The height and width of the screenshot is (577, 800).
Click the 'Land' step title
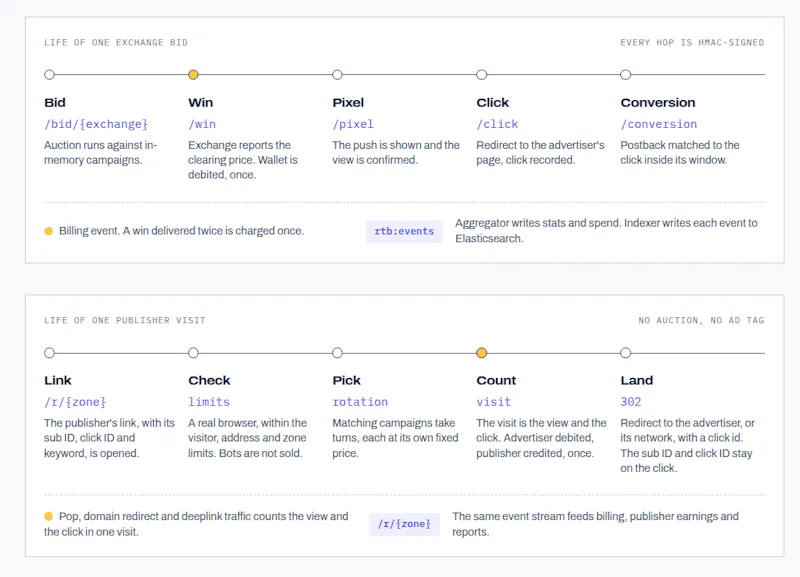coord(636,381)
